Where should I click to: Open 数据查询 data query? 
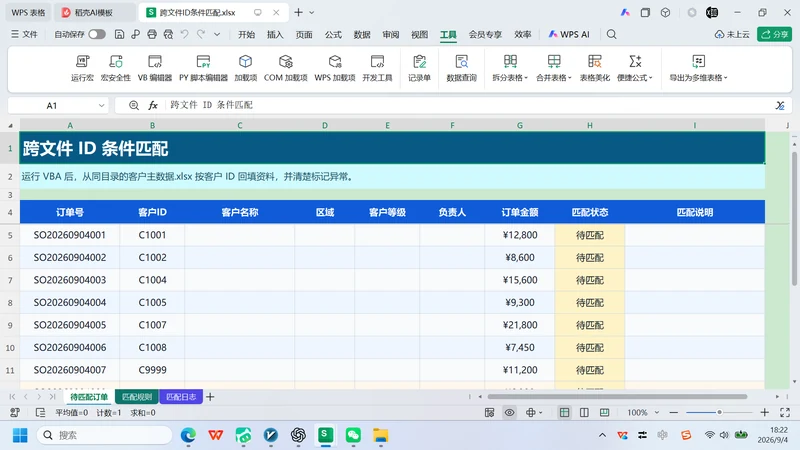pyautogui.click(x=461, y=68)
